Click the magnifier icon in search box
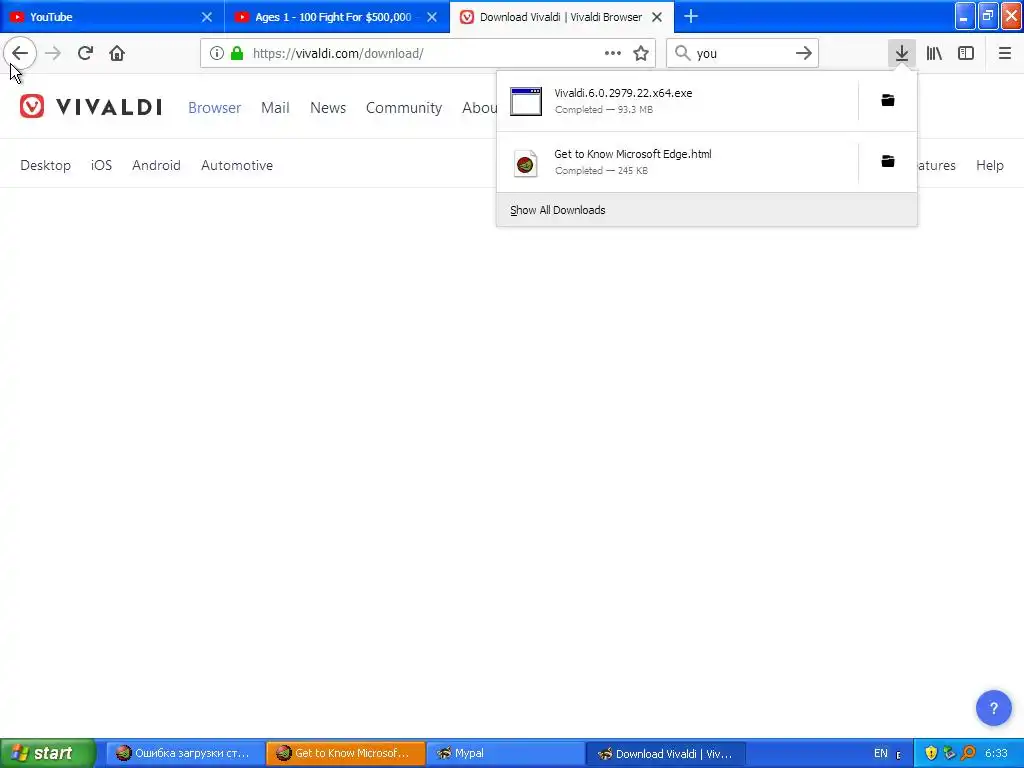The width and height of the screenshot is (1024, 768). pos(682,53)
